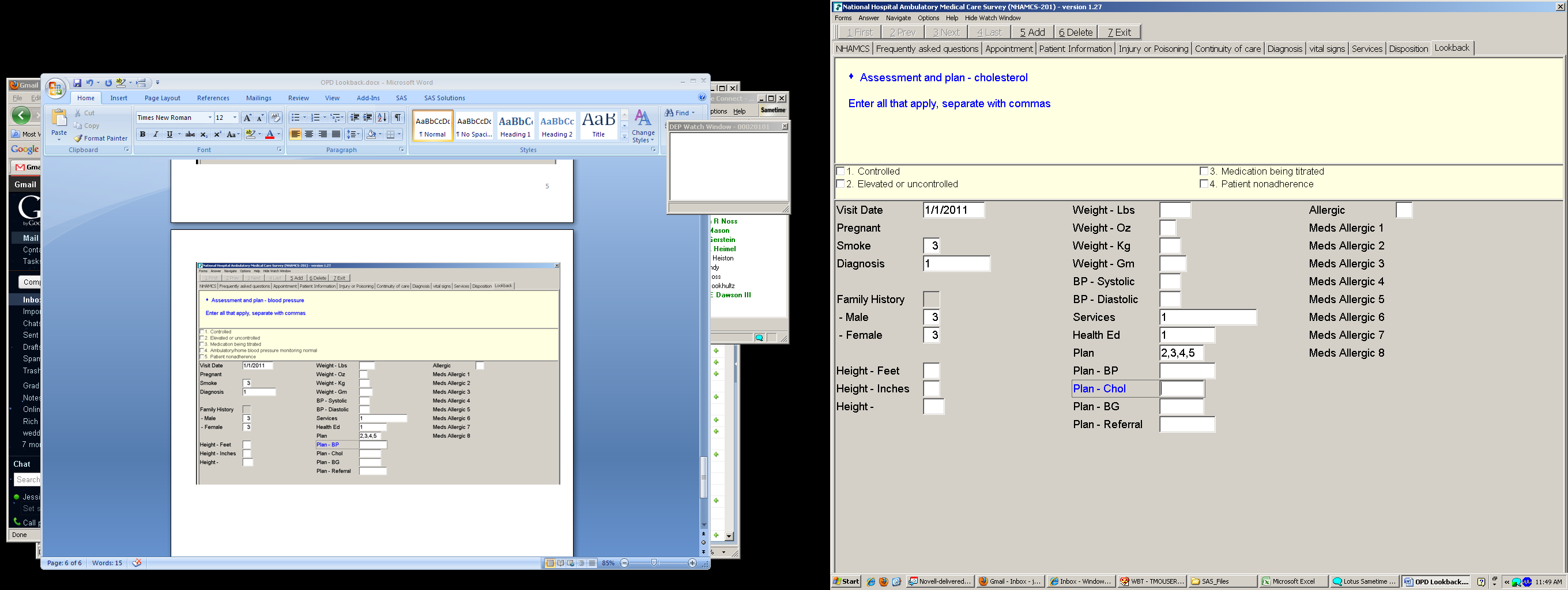
Task: Open SAS_Files folder from taskbar
Action: 1223,581
